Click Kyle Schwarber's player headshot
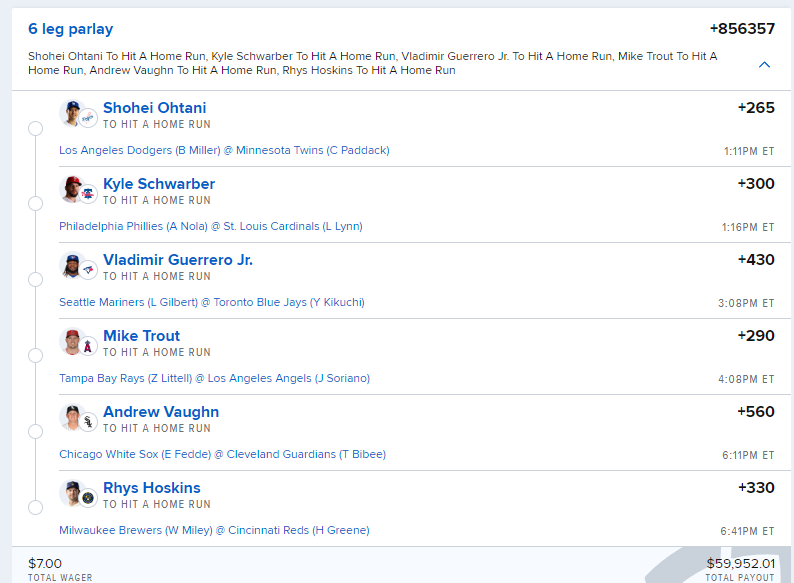794x583 pixels. point(72,188)
